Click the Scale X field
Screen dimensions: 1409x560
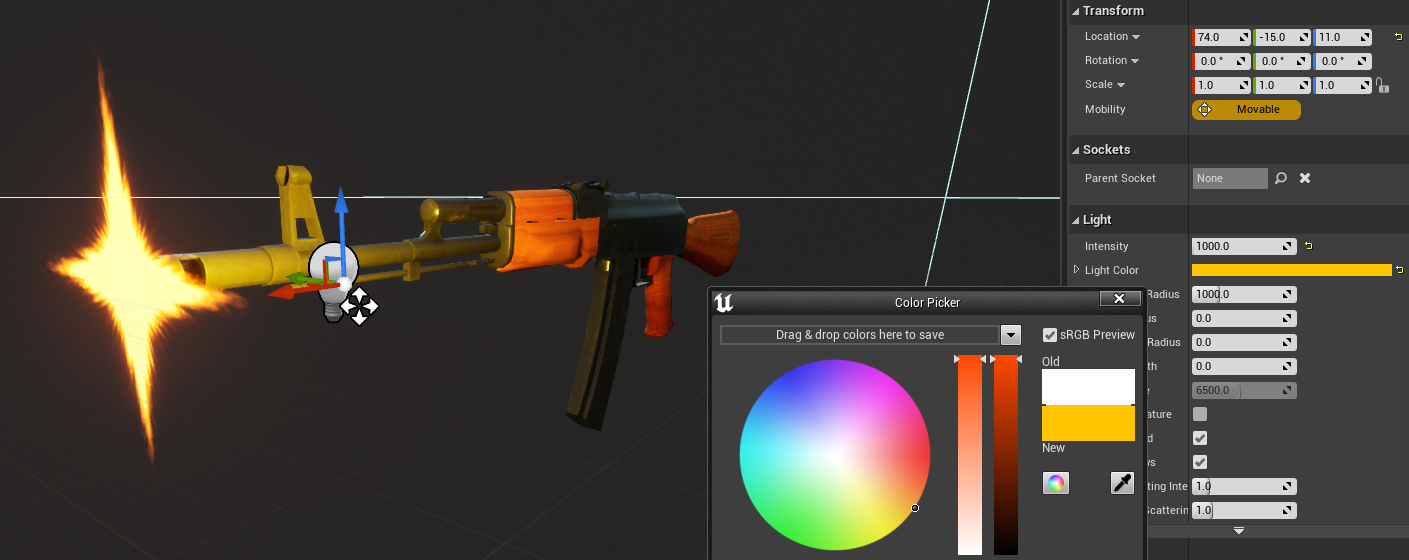click(1222, 85)
